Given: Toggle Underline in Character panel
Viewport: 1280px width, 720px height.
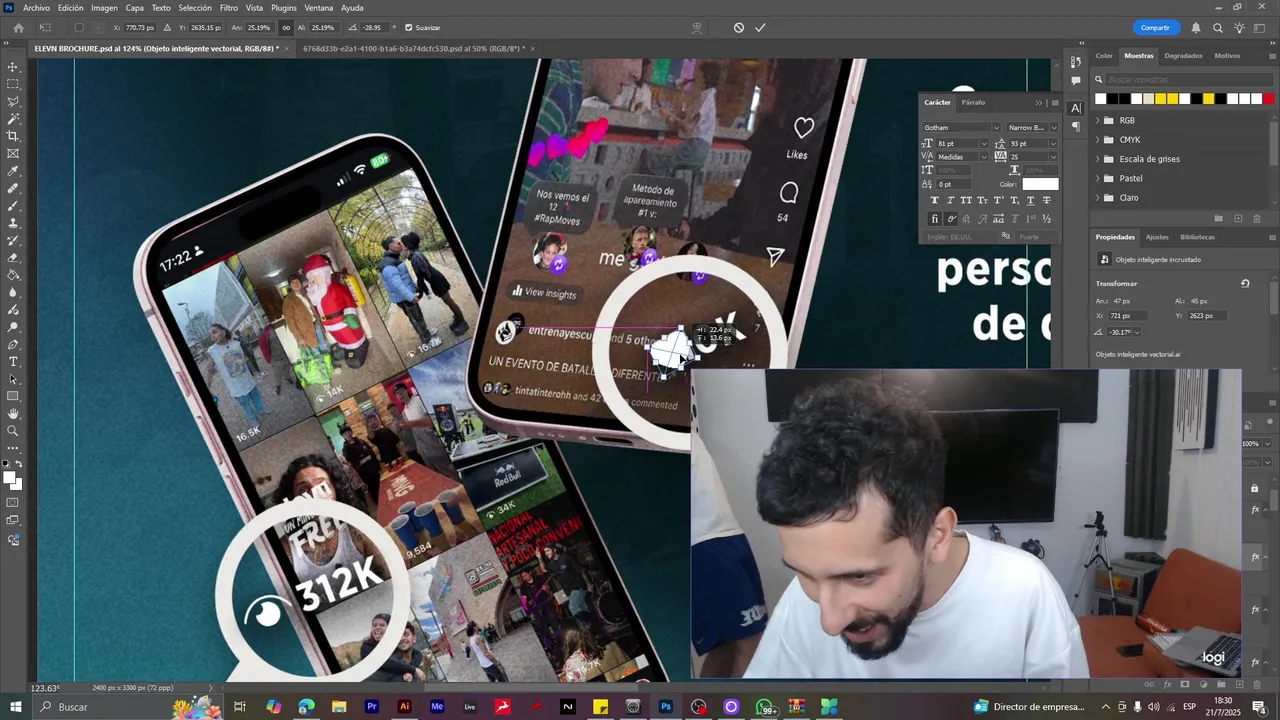Looking at the screenshot, I should click(1030, 200).
